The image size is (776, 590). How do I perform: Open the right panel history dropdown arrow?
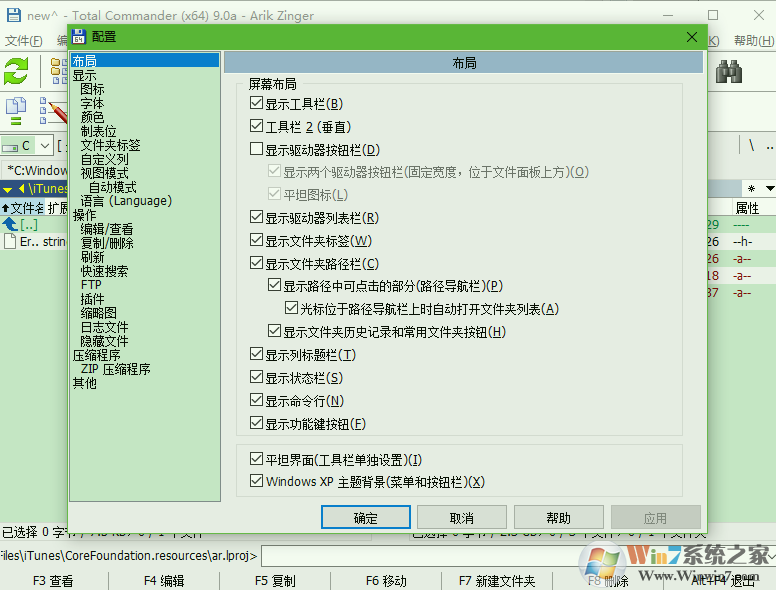point(770,189)
